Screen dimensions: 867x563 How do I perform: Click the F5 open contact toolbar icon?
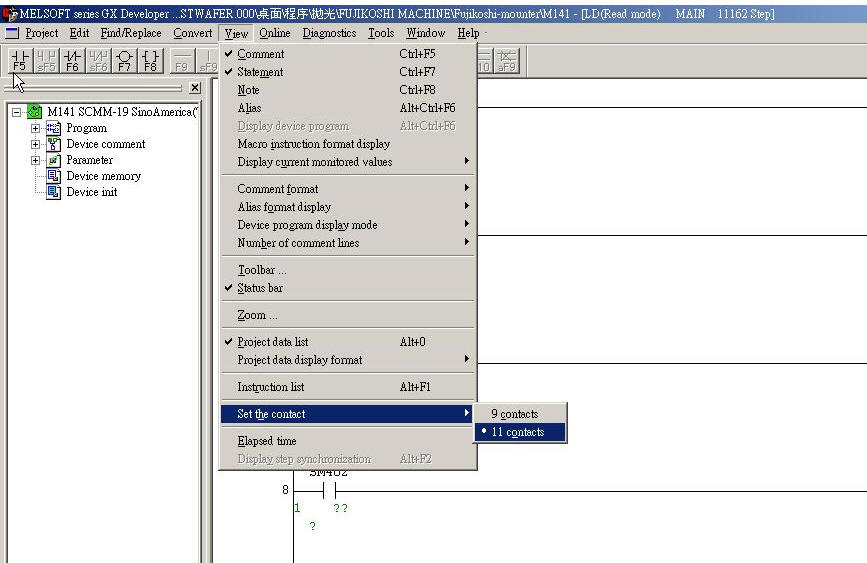point(19,61)
